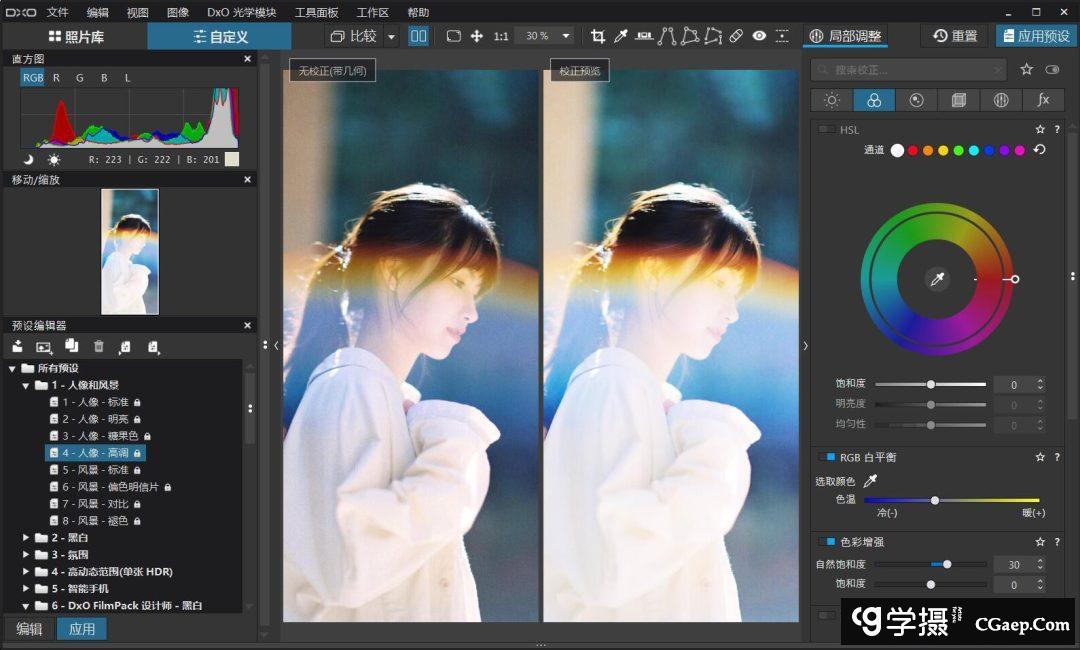Click the delete preset trash icon

click(98, 346)
